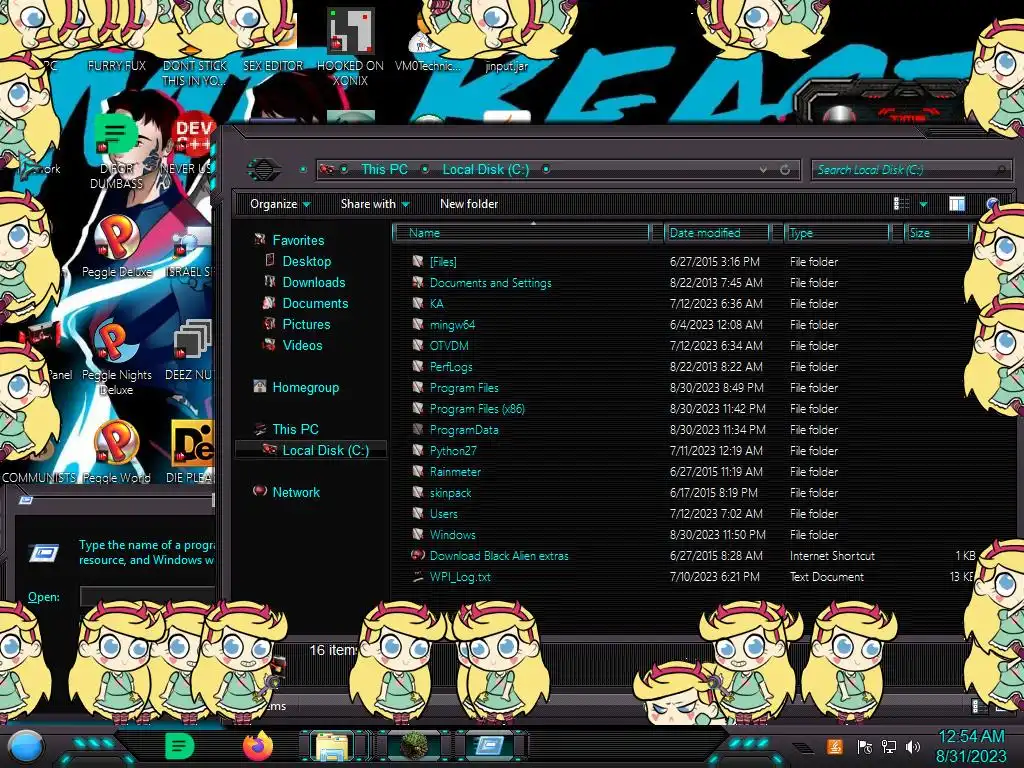Select the ProgramData folder

tap(464, 430)
